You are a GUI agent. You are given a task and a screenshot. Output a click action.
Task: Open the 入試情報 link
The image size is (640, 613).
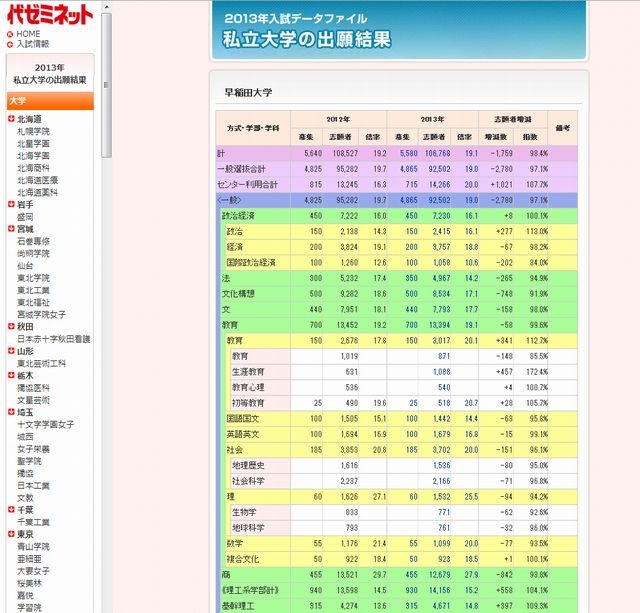point(33,44)
